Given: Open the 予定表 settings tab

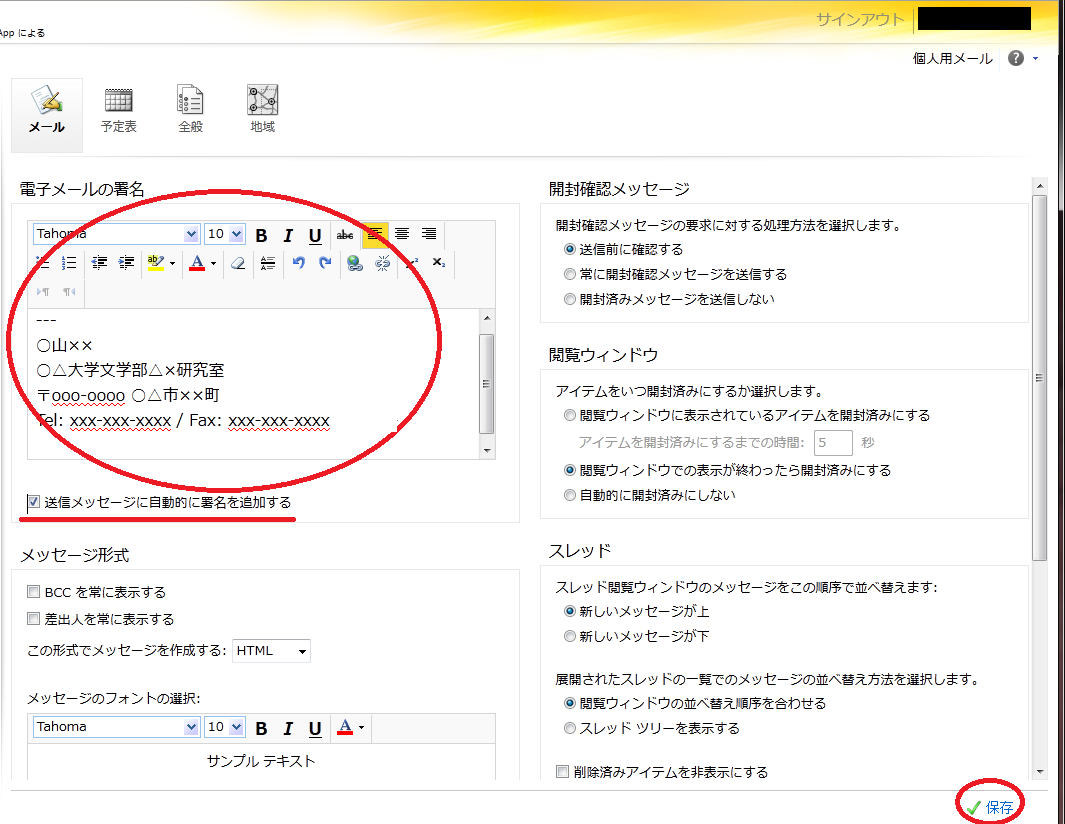Looking at the screenshot, I should tap(119, 110).
